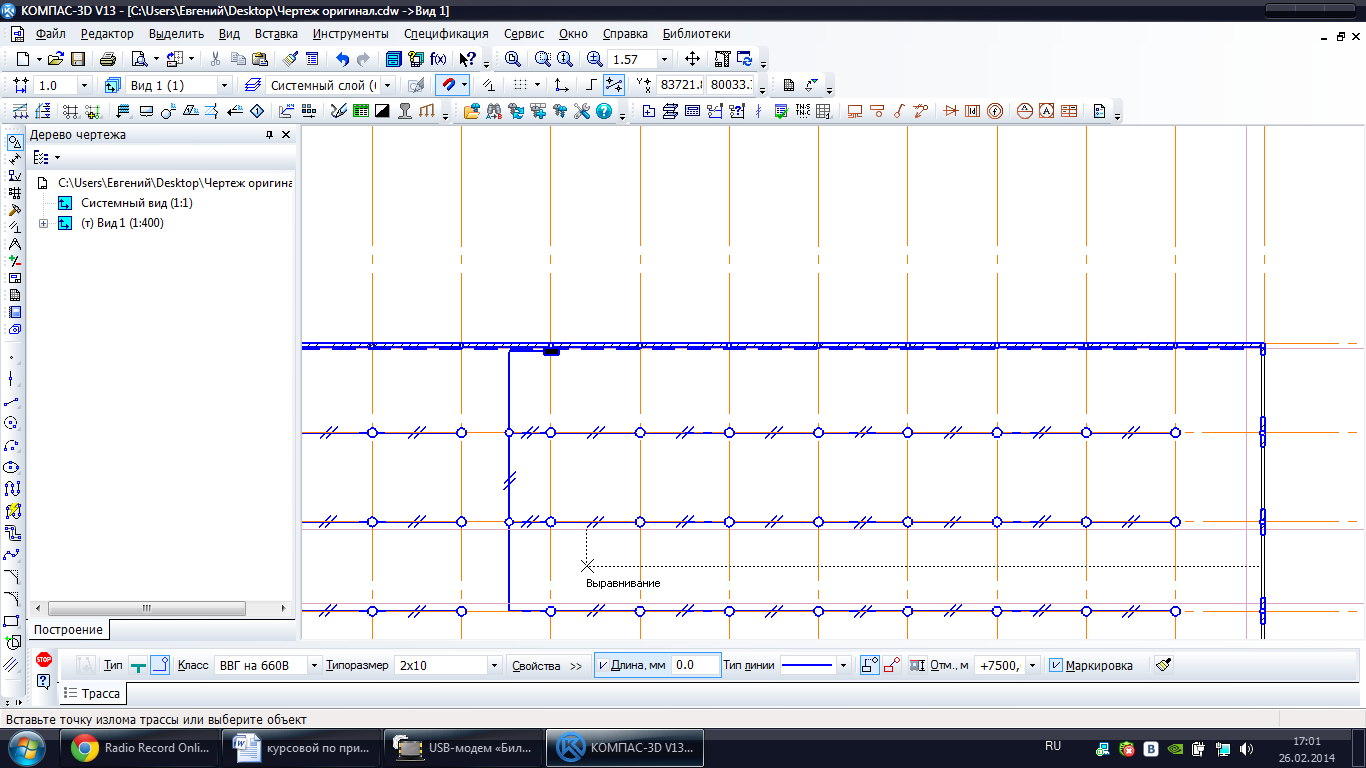Open the round blue Help icon
Screen dimensions: 1366x768
[604, 111]
